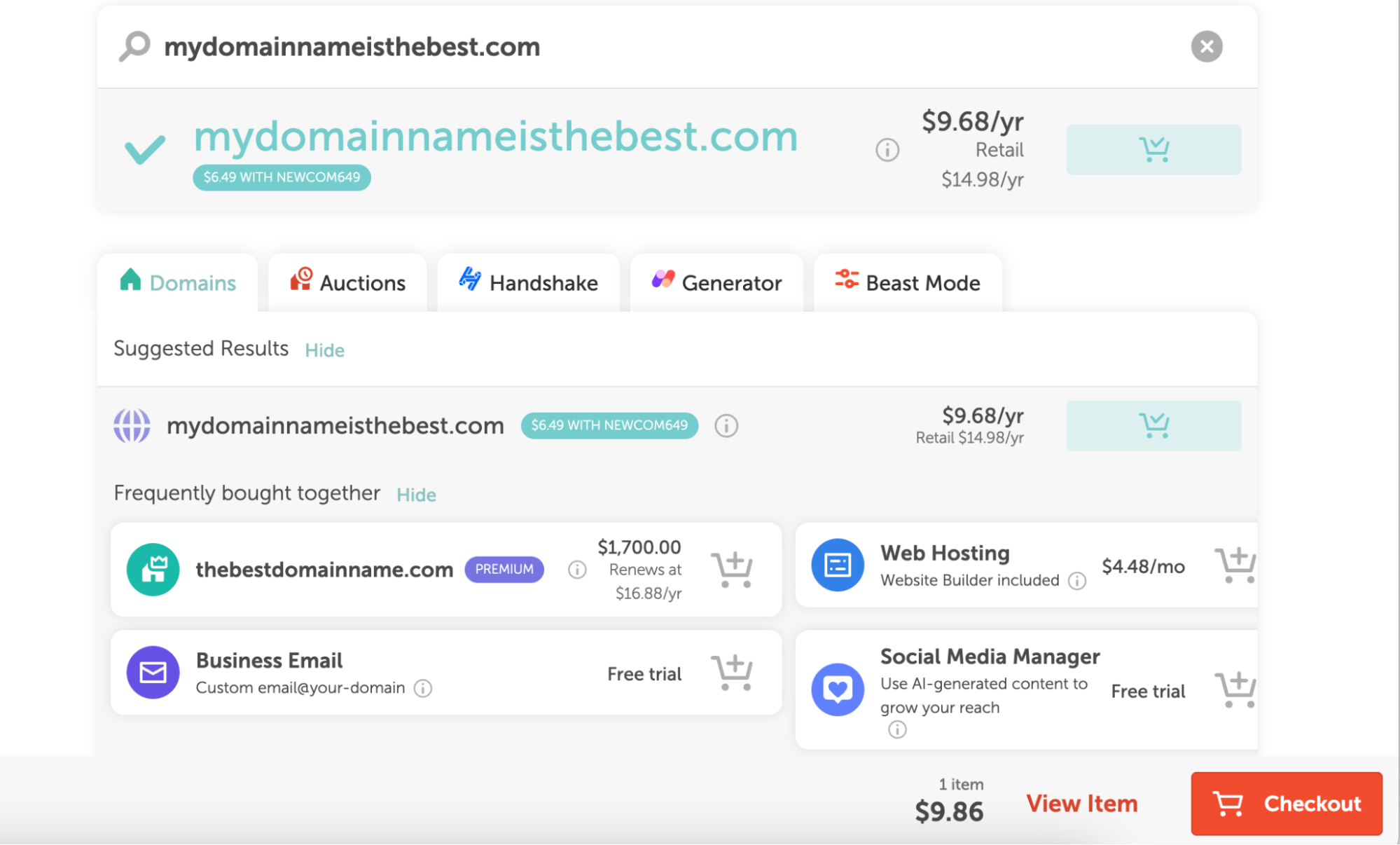This screenshot has width=1400, height=845.
Task: Add Web Hosting to cart
Action: (1235, 565)
